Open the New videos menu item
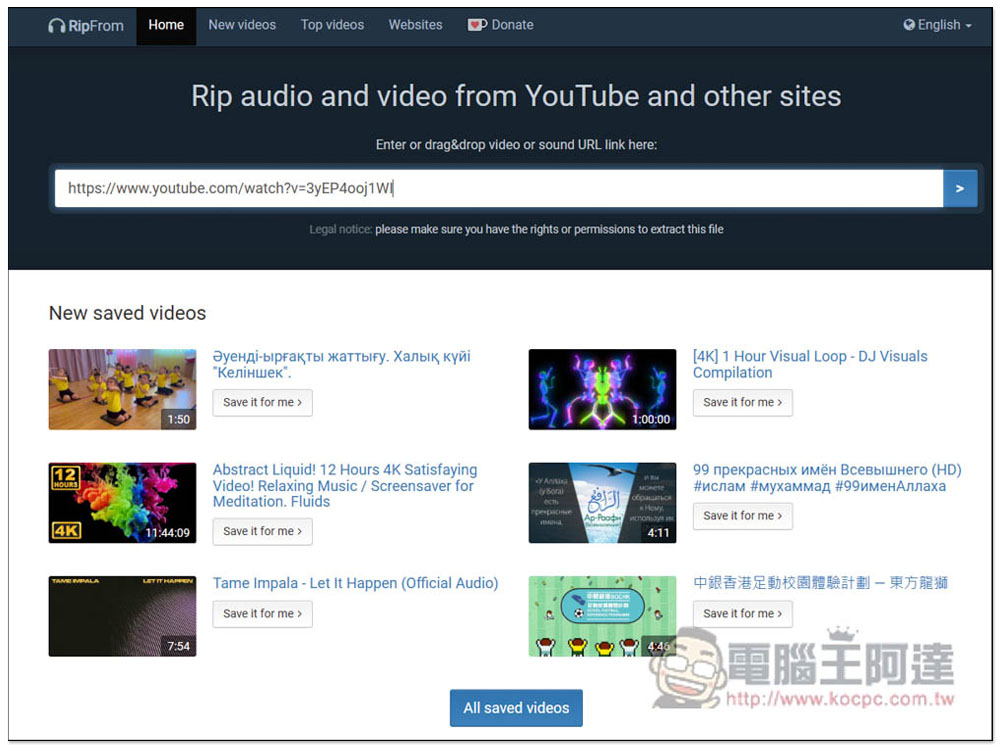Screen dimensions: 1000x749 242,25
